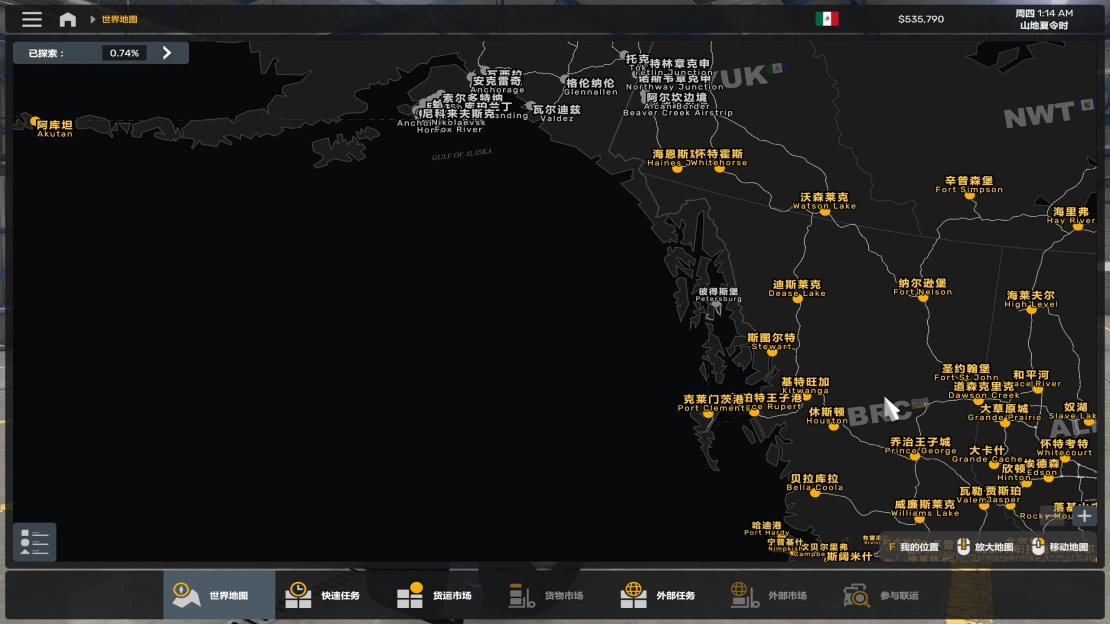This screenshot has width=1110, height=624.
Task: Select Fort Simpson city marker
Action: (970, 195)
